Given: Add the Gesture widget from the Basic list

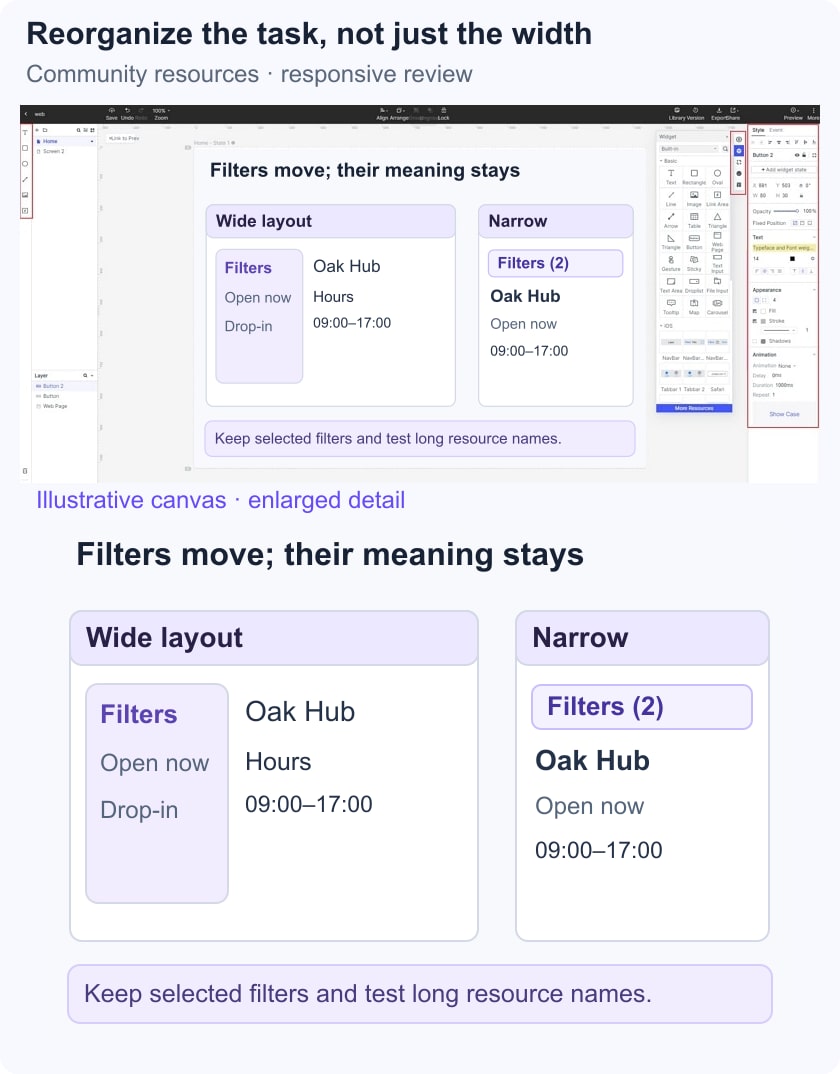Looking at the screenshot, I should coord(671,263).
